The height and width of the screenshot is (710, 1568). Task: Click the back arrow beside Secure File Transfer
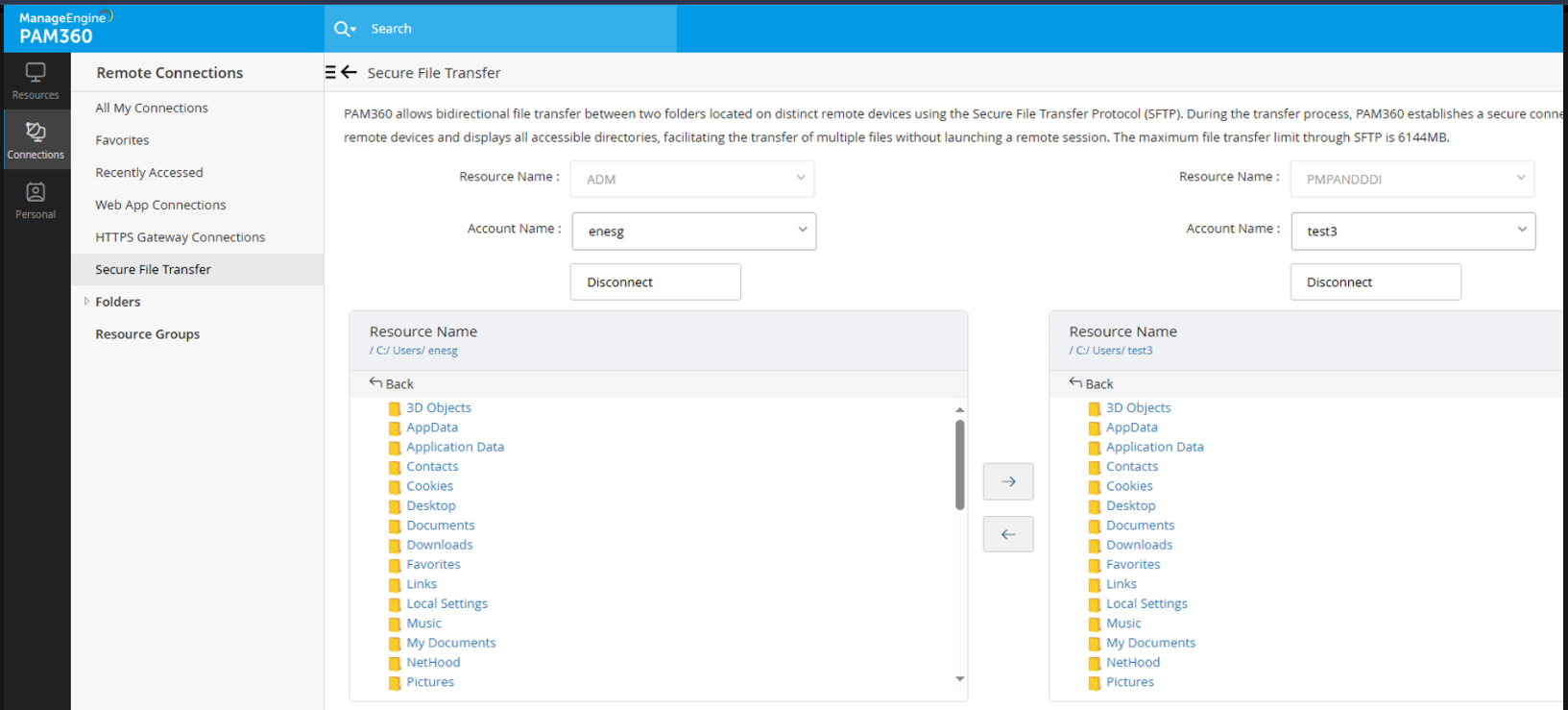[x=350, y=72]
